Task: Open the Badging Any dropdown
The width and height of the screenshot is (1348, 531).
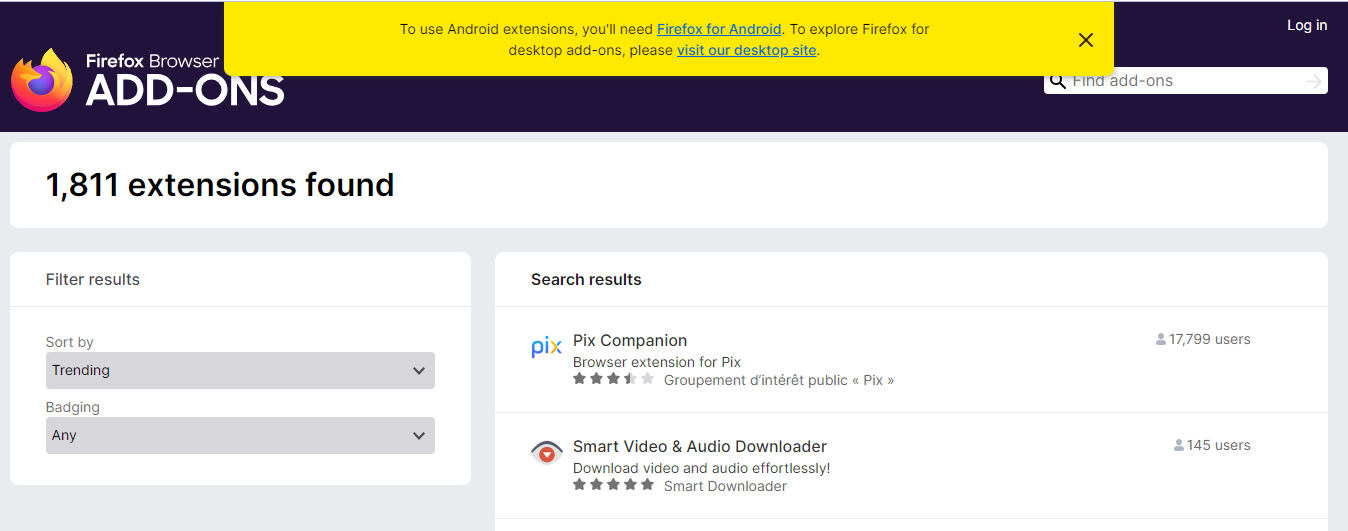Action: click(240, 436)
